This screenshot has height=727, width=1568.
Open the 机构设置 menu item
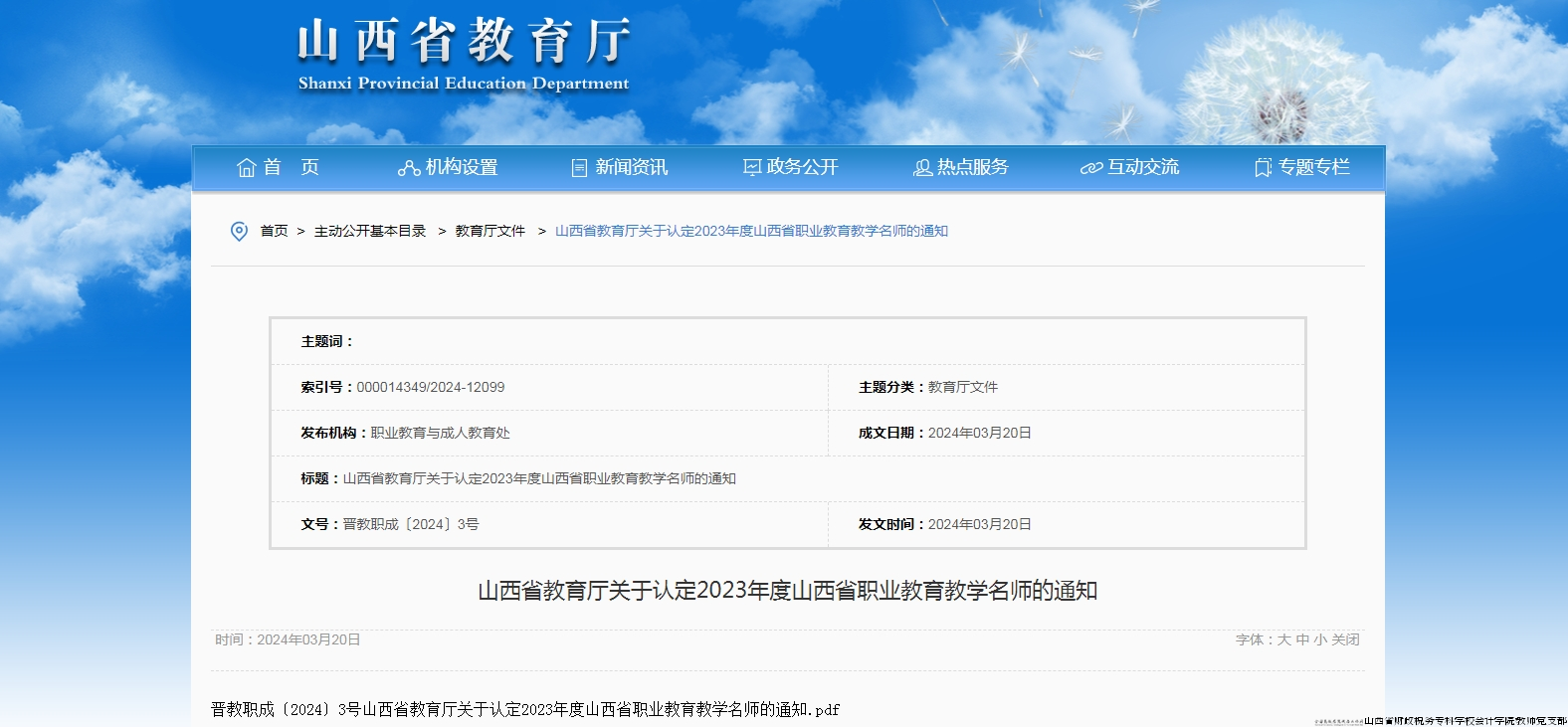tap(462, 167)
